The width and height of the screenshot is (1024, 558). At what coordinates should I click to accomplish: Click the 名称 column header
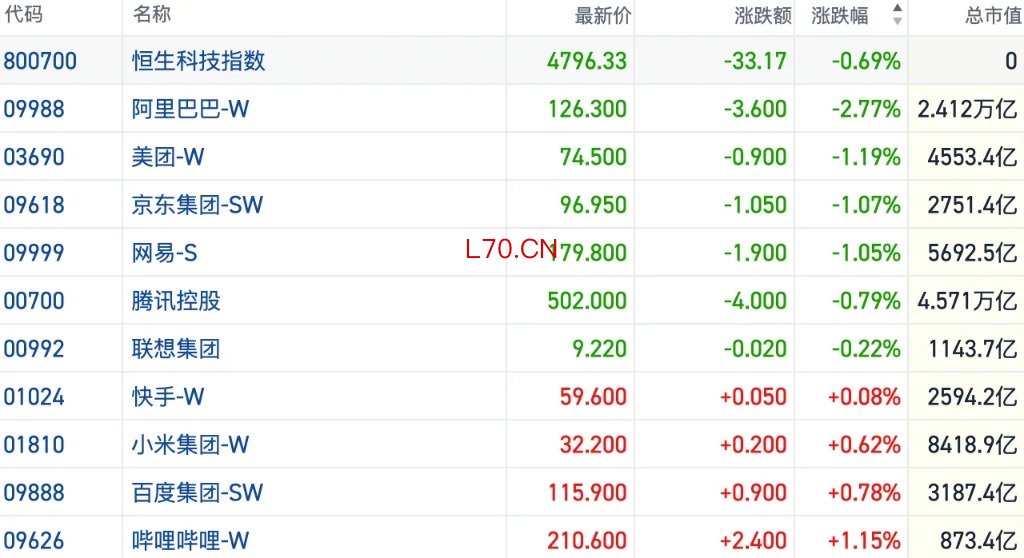tap(152, 14)
